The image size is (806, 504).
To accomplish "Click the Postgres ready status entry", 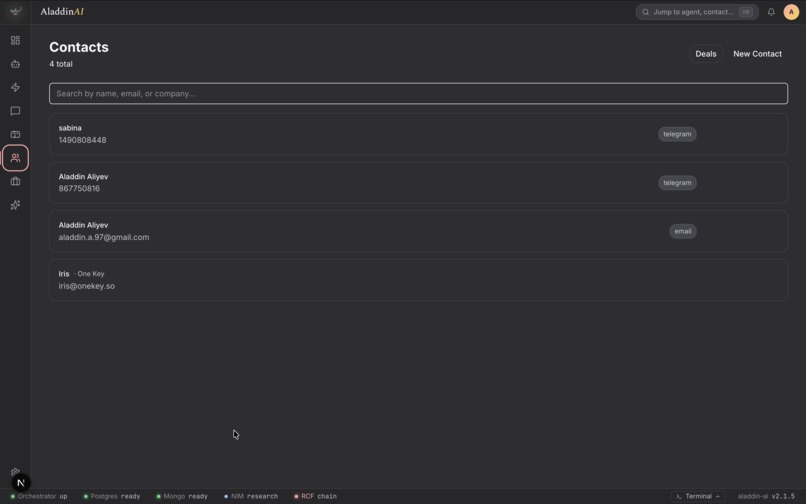I will 112,496.
